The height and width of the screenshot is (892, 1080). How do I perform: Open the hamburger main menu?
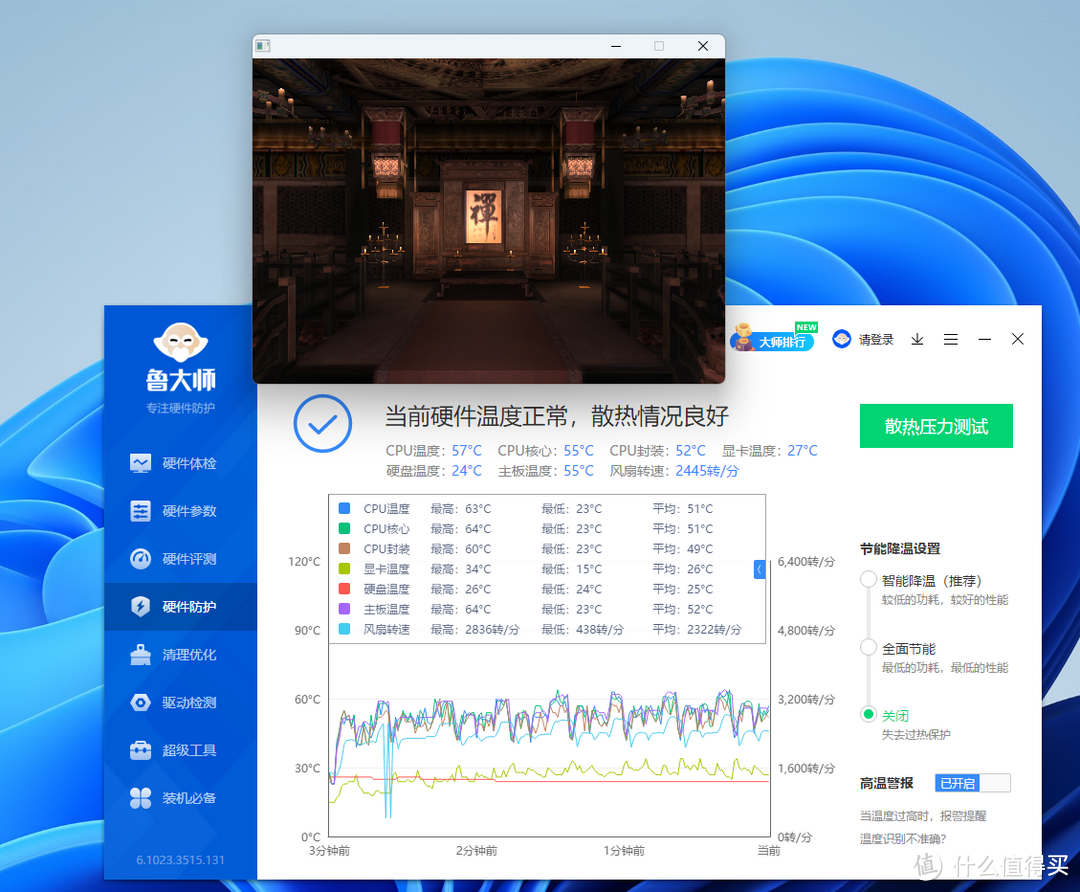coord(951,340)
